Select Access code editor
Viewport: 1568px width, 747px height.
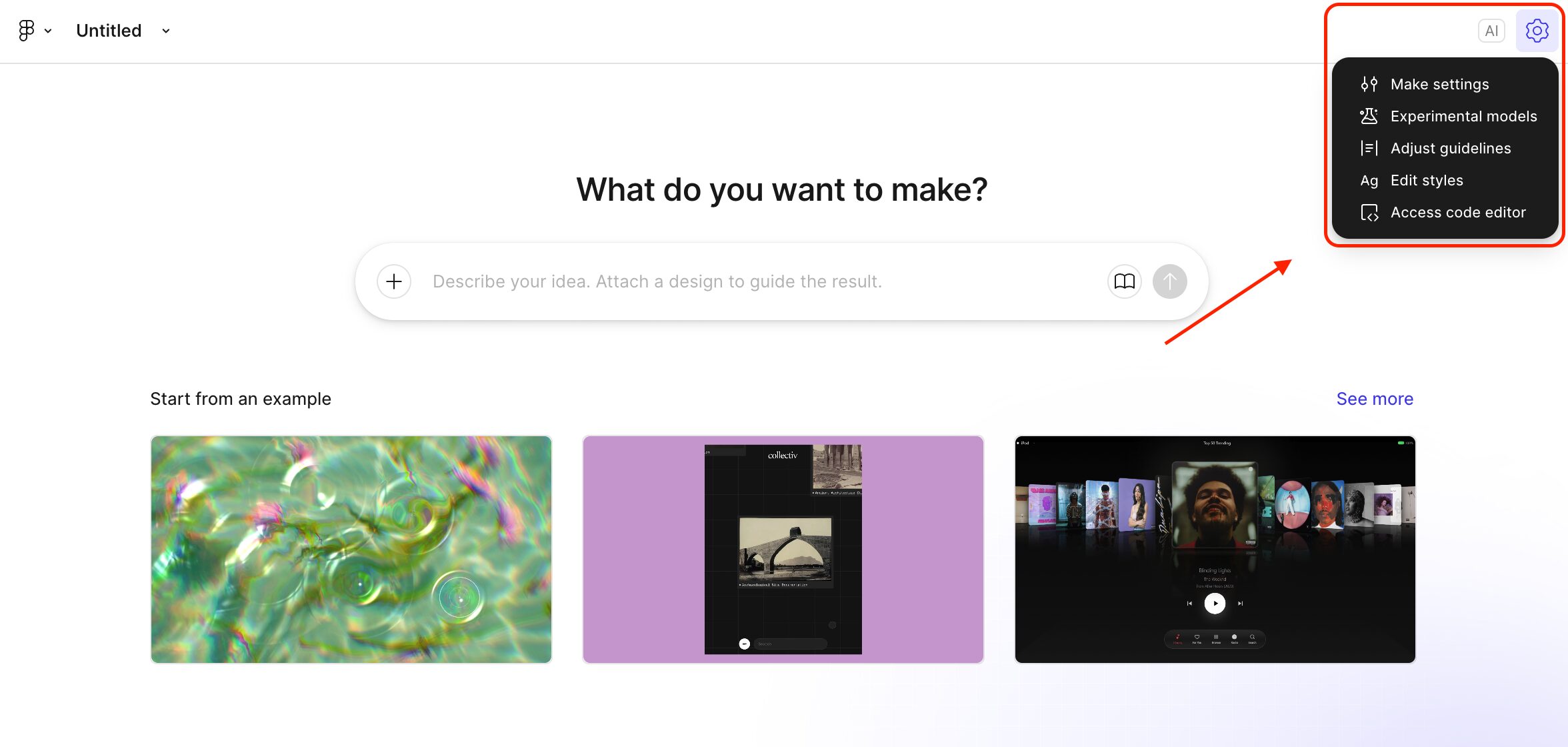pos(1457,212)
